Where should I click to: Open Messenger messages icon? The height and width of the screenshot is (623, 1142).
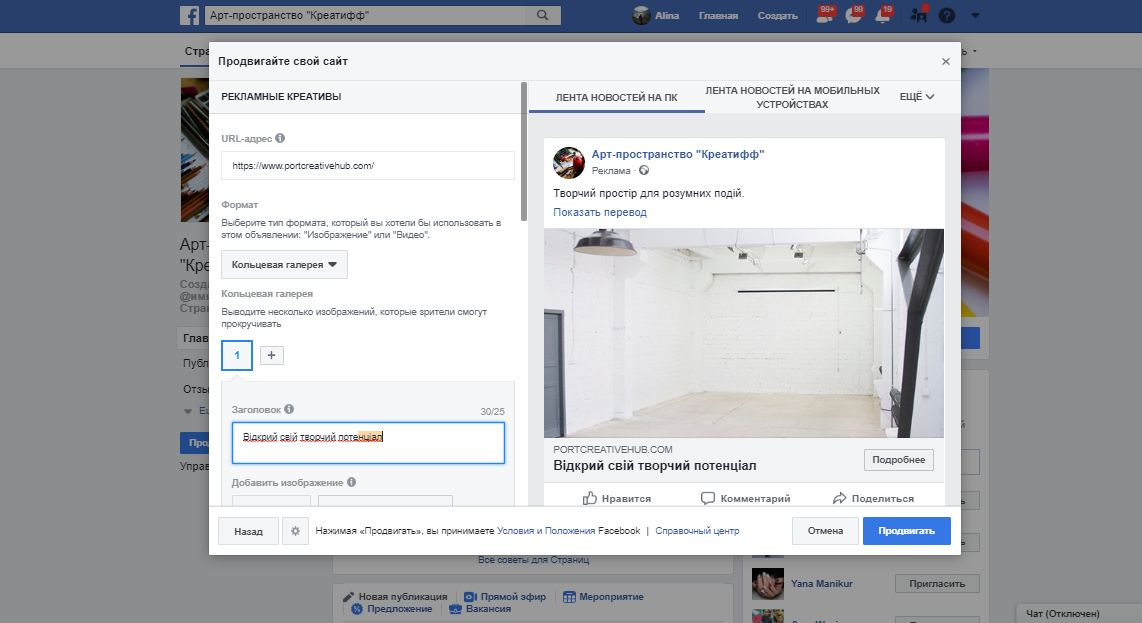click(854, 15)
